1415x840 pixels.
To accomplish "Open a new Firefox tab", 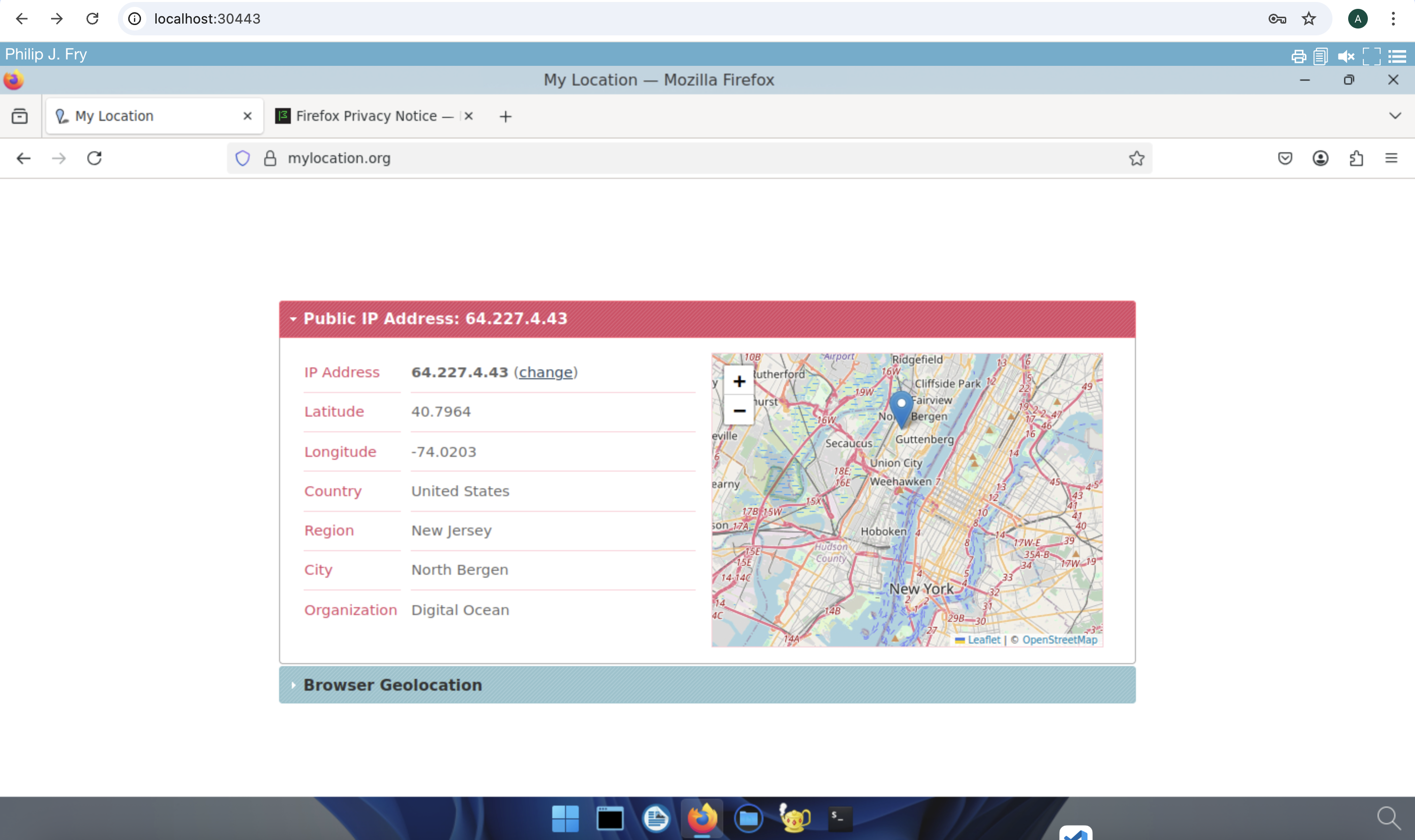I will (x=506, y=116).
